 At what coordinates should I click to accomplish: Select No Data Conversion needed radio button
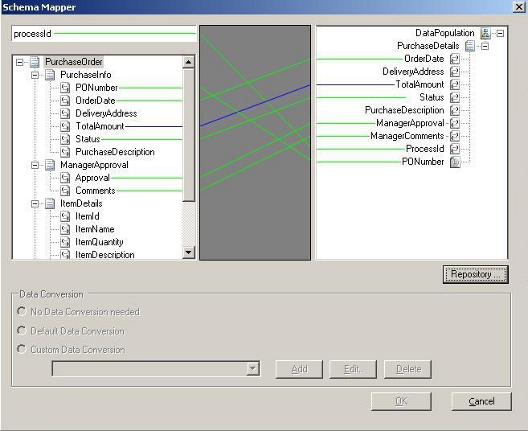coord(22,311)
